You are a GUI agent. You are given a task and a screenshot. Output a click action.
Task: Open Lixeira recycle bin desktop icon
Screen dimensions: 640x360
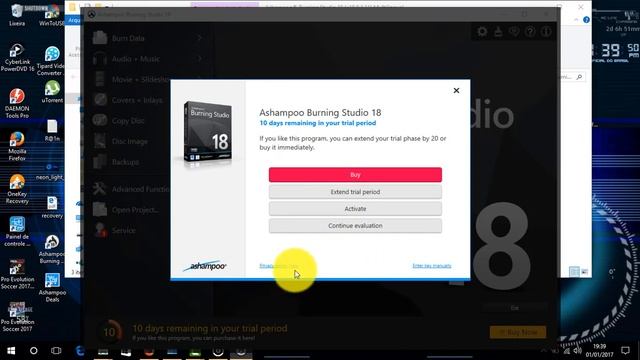point(17,15)
